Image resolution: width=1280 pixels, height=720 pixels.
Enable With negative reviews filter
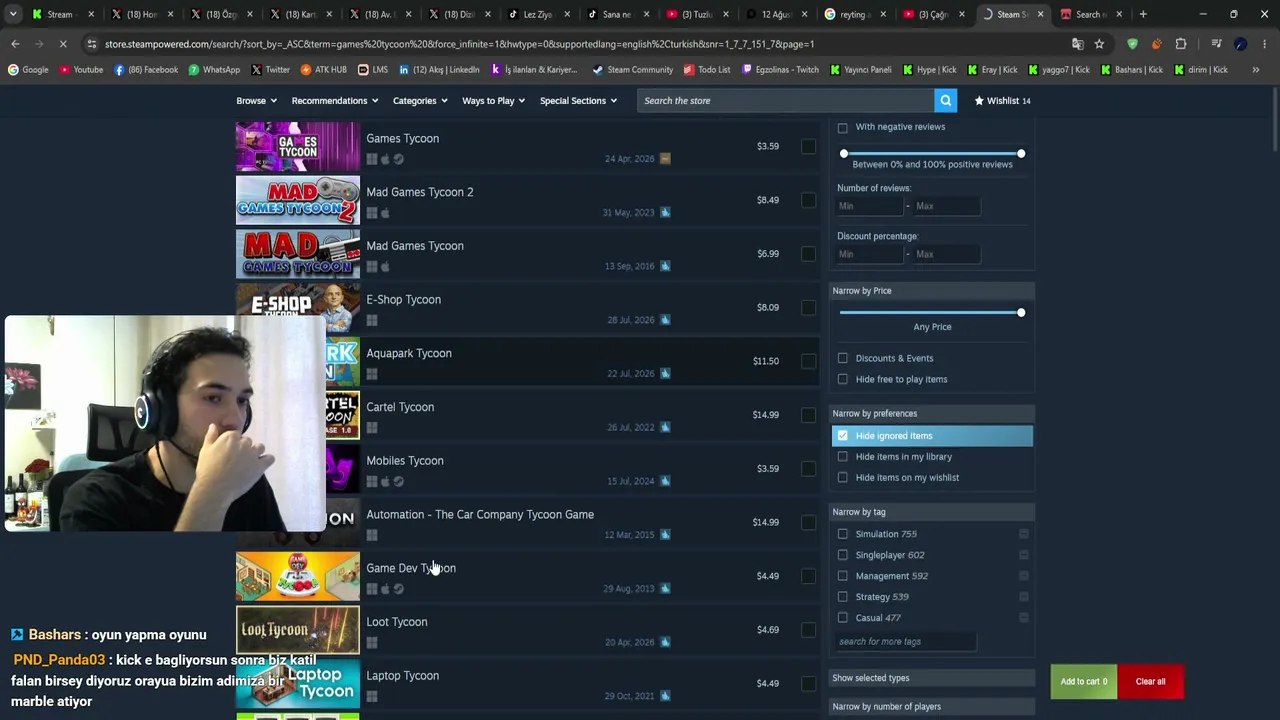tap(842, 127)
